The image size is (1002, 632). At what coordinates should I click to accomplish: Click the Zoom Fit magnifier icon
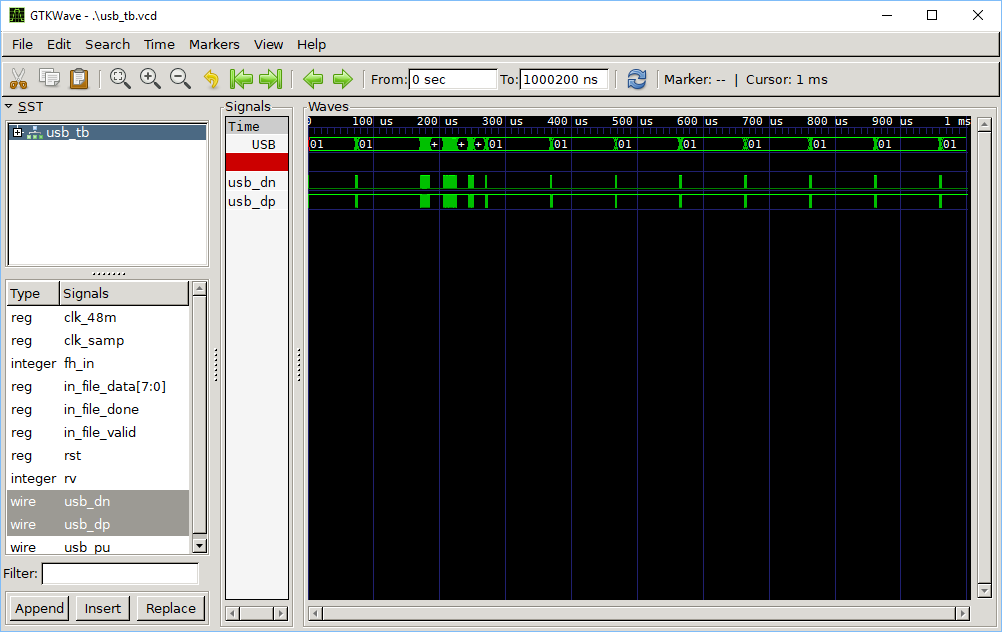point(120,79)
